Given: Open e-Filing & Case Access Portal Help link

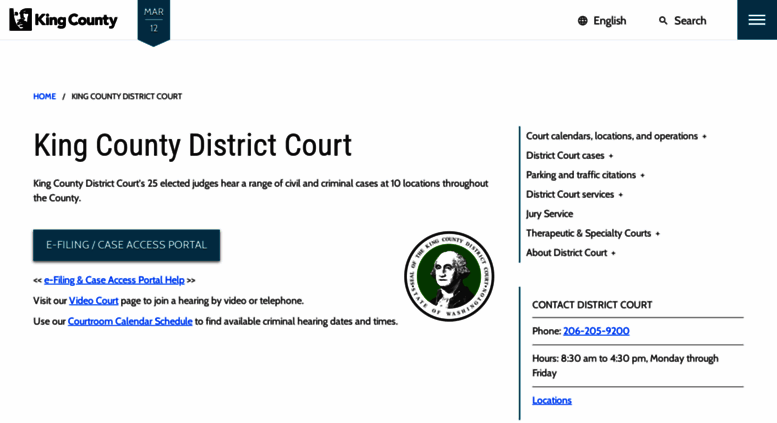Looking at the screenshot, I should [x=114, y=280].
